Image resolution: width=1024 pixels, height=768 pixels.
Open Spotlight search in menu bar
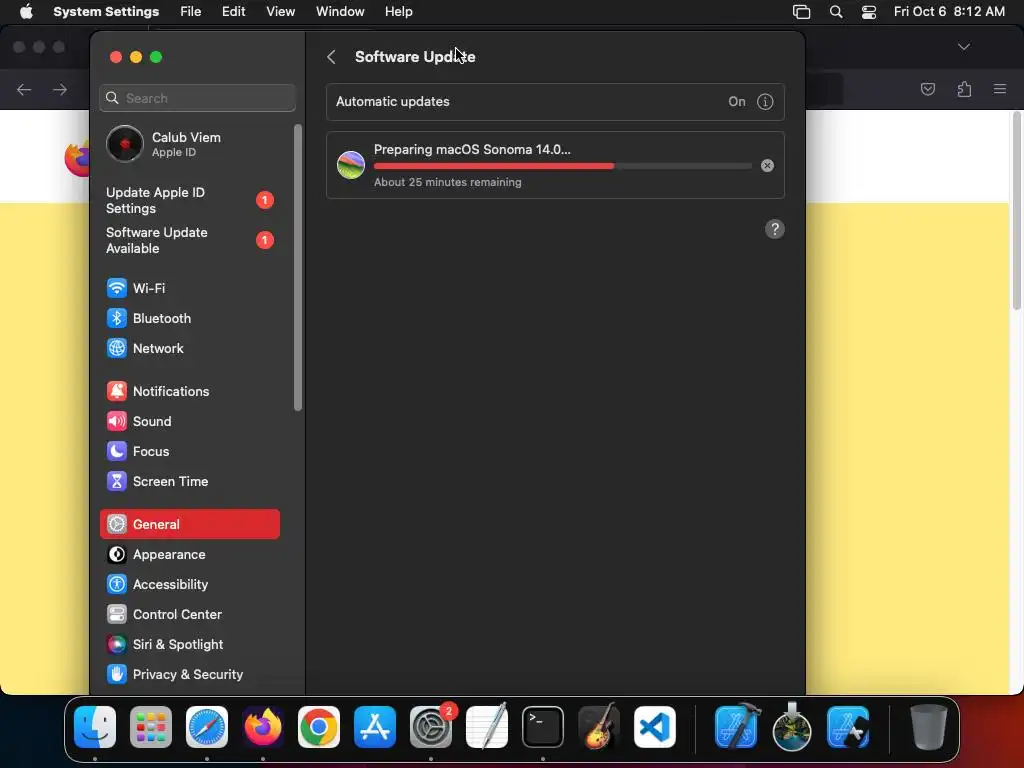click(836, 12)
